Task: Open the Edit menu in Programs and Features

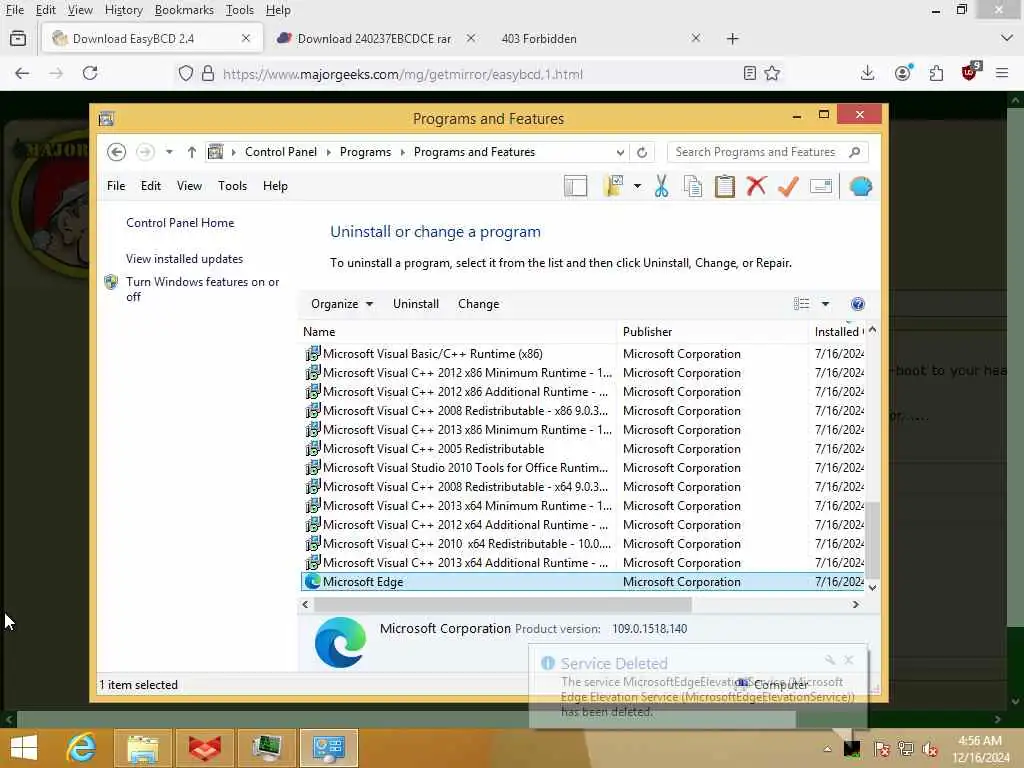Action: (151, 186)
